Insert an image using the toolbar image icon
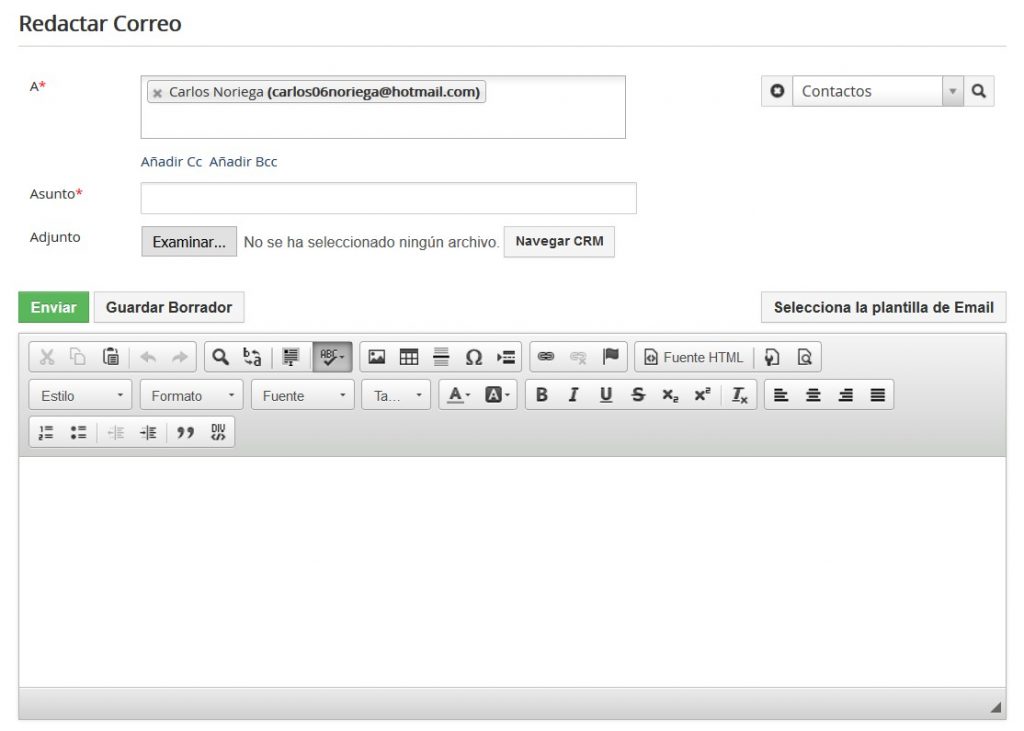Image resolution: width=1024 pixels, height=731 pixels. click(377, 357)
